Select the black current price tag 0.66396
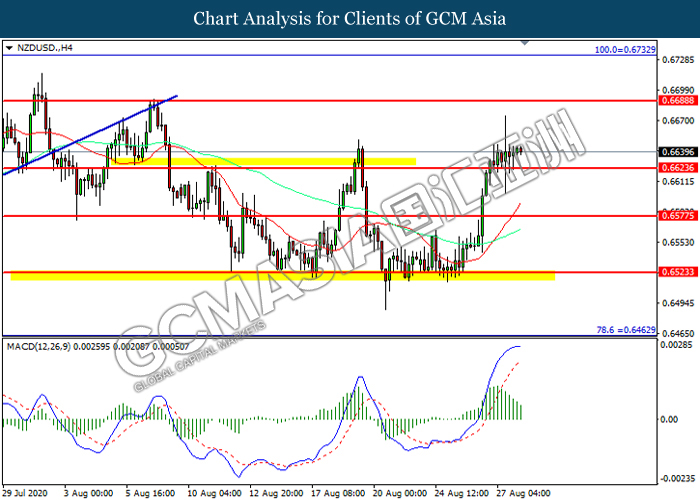Viewport: 700px width, 500px height. tap(678, 152)
